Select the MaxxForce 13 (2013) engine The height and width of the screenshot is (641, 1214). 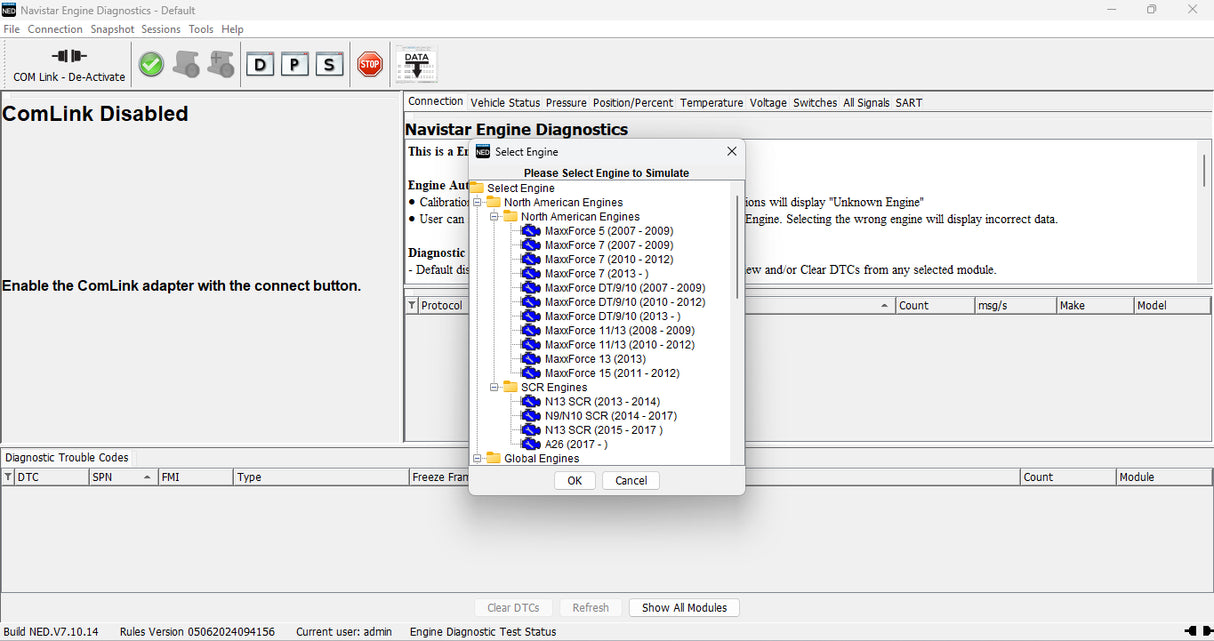coord(586,359)
